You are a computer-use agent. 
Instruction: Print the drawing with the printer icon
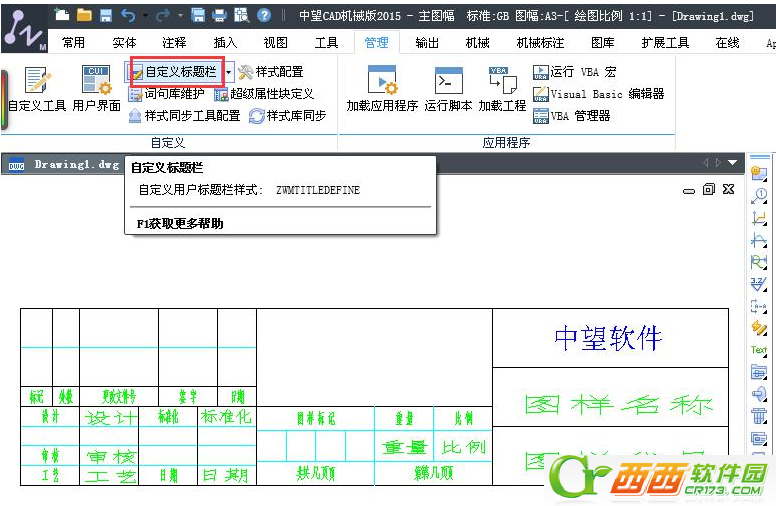pos(219,15)
